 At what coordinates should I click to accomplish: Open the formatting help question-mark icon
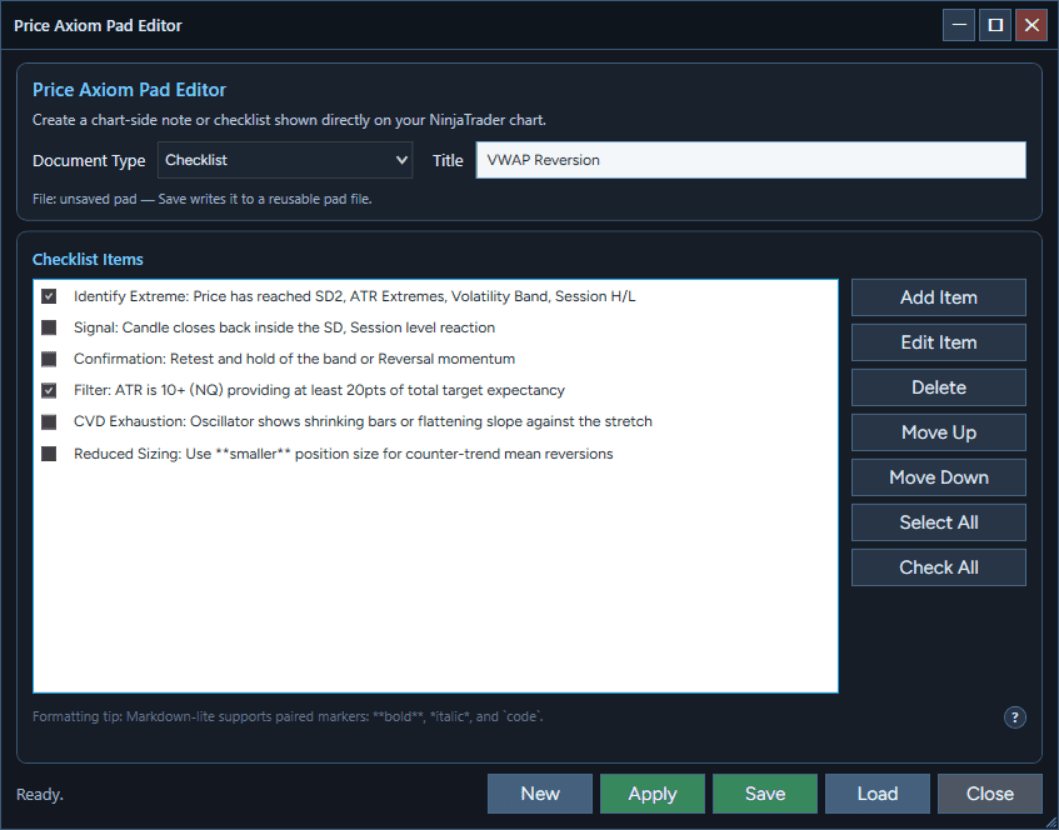[1014, 717]
